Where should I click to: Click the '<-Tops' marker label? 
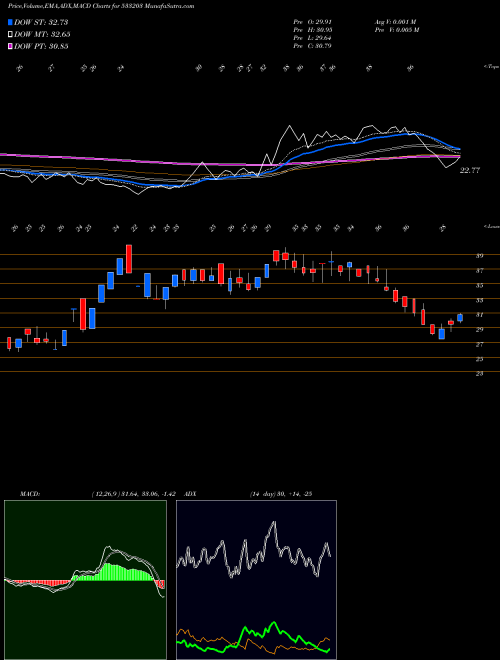[x=491, y=67]
